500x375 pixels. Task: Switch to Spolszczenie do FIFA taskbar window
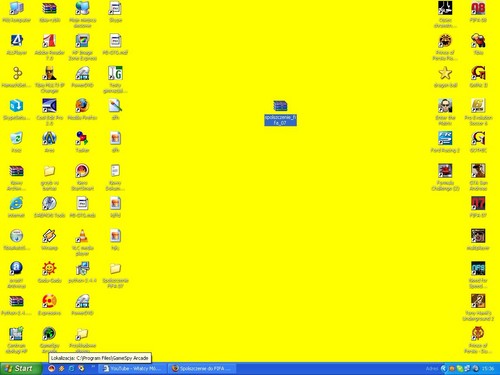coord(202,369)
